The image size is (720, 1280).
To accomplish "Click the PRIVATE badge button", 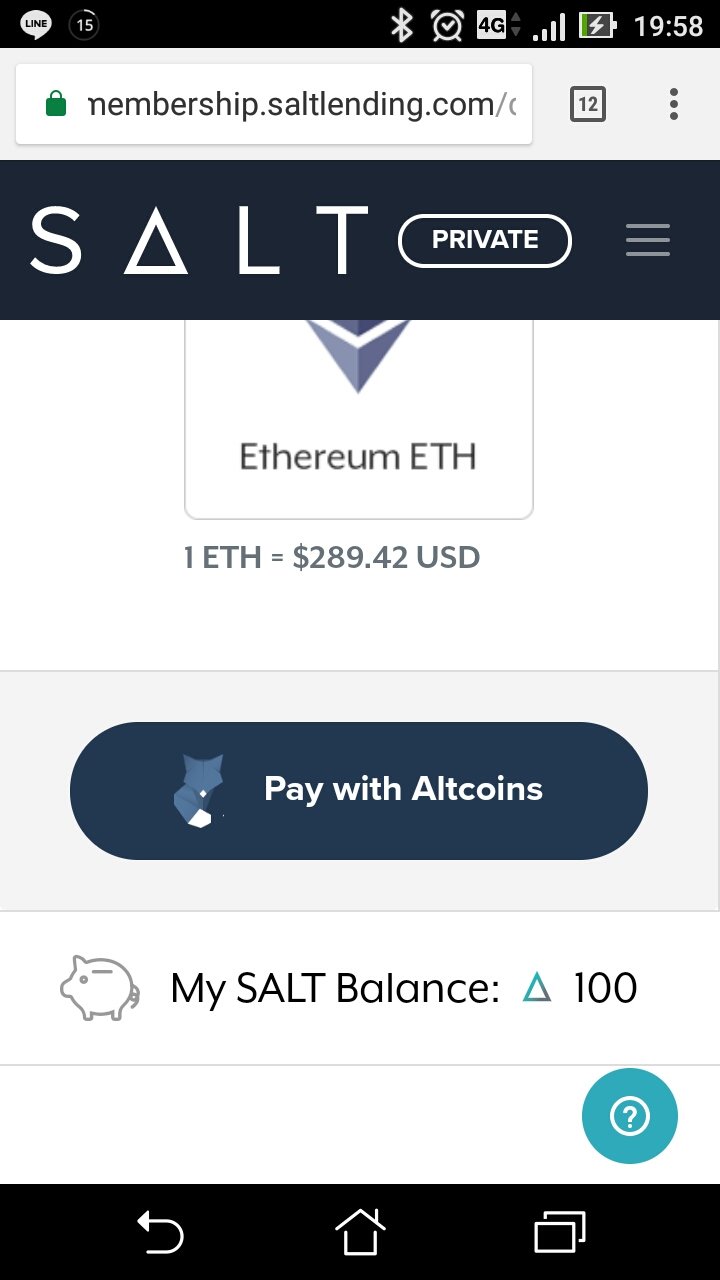I will click(485, 241).
